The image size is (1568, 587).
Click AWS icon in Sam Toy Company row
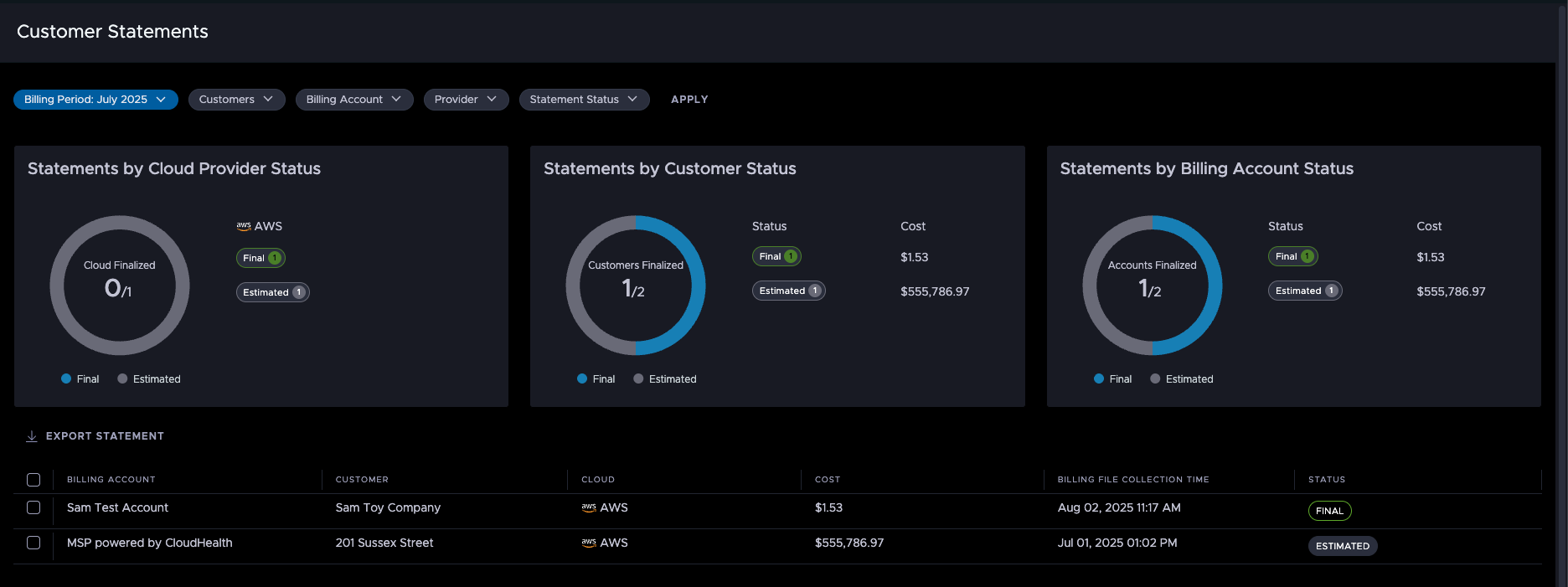pos(589,507)
